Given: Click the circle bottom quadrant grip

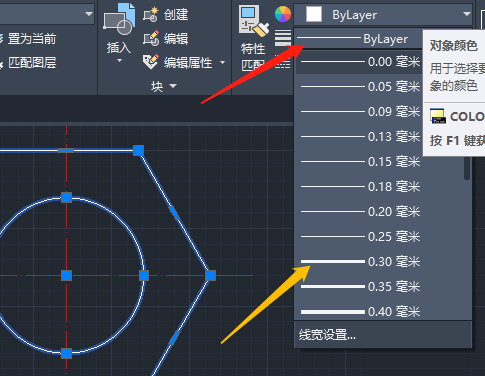Looking at the screenshot, I should point(67,353).
